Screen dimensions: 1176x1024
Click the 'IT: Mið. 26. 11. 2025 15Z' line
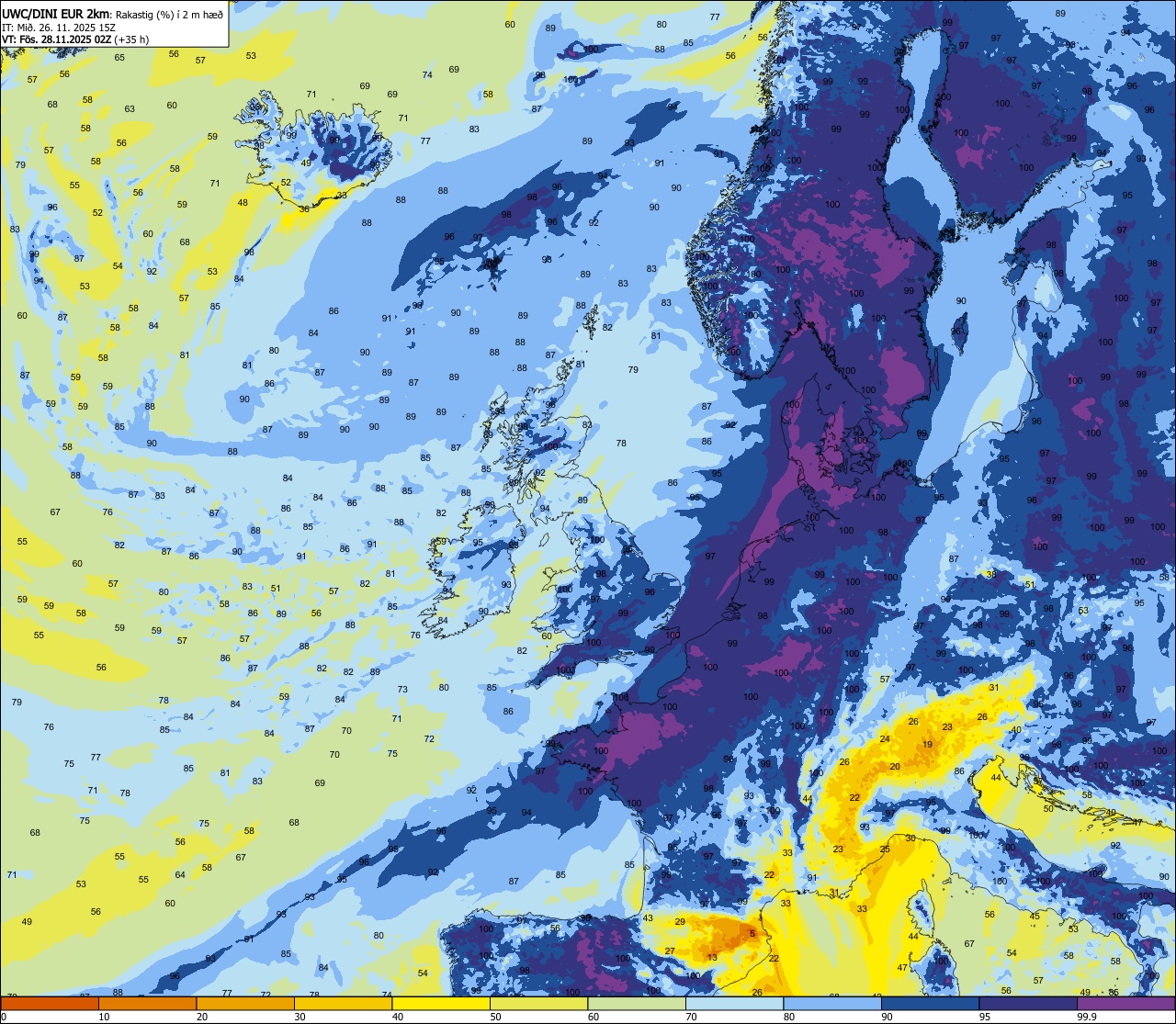click(60, 27)
